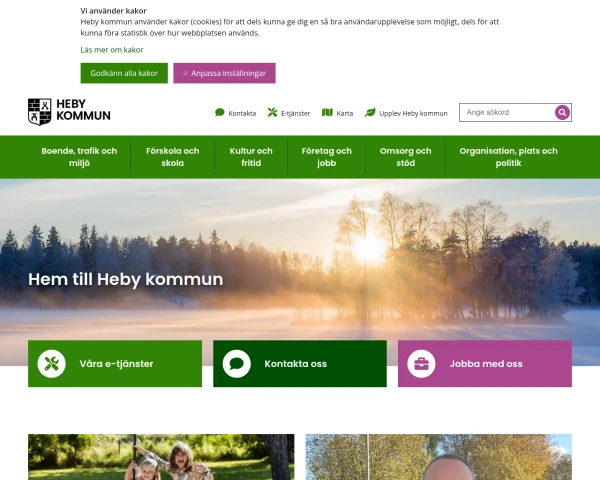
Task: Click the Karta map icon
Action: [327, 113]
